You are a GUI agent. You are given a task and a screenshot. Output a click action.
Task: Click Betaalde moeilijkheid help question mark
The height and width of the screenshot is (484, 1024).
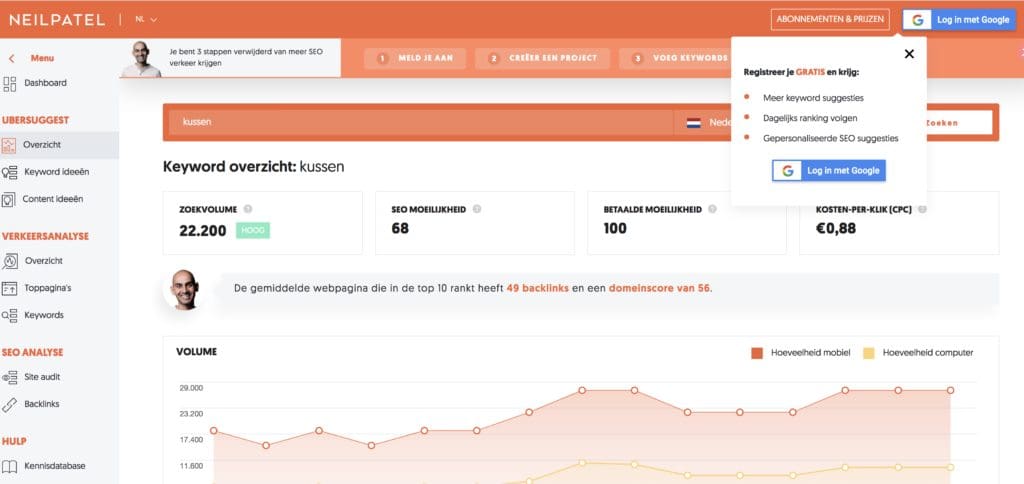click(712, 209)
